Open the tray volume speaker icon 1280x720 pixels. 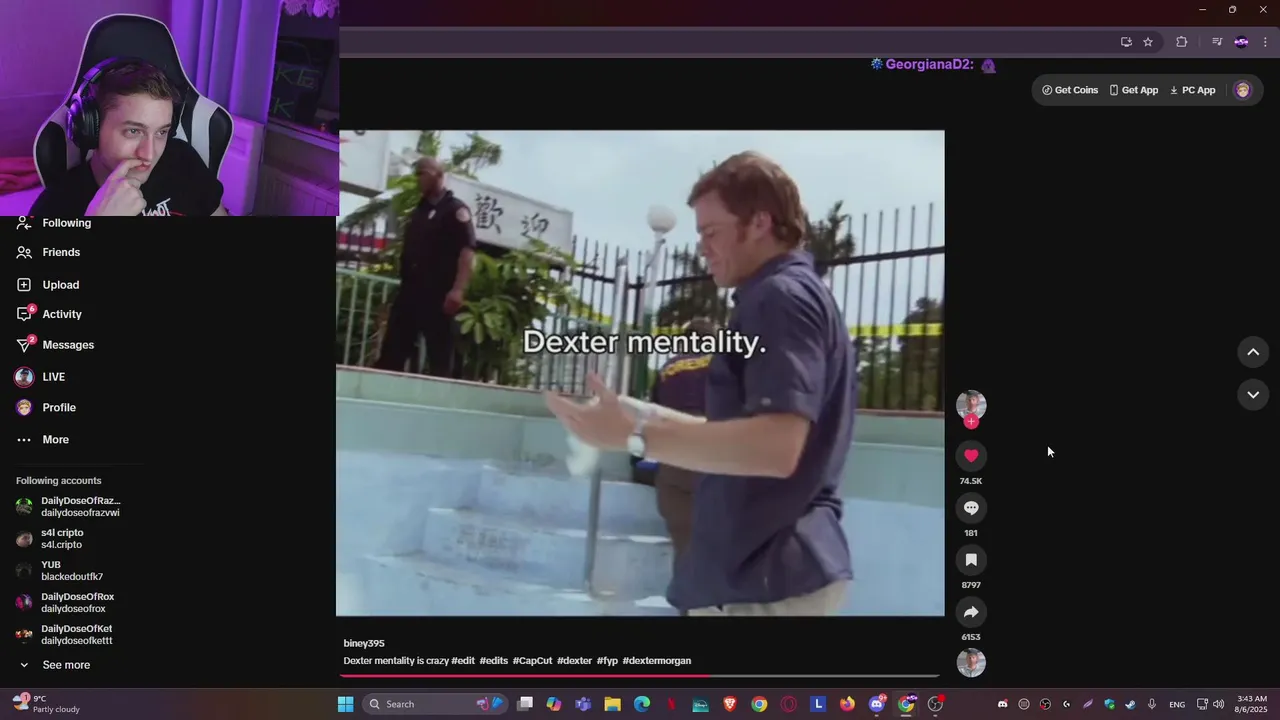pyautogui.click(x=1218, y=704)
